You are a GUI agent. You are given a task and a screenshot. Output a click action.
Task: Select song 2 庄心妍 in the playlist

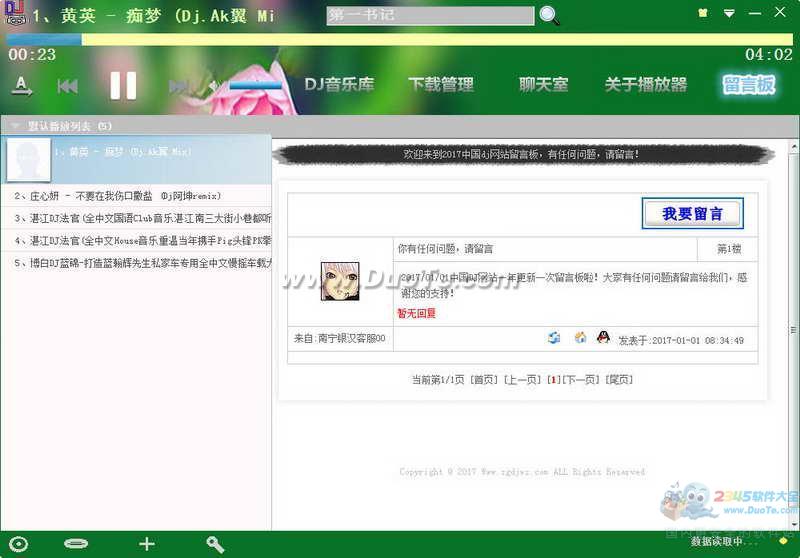(x=120, y=196)
